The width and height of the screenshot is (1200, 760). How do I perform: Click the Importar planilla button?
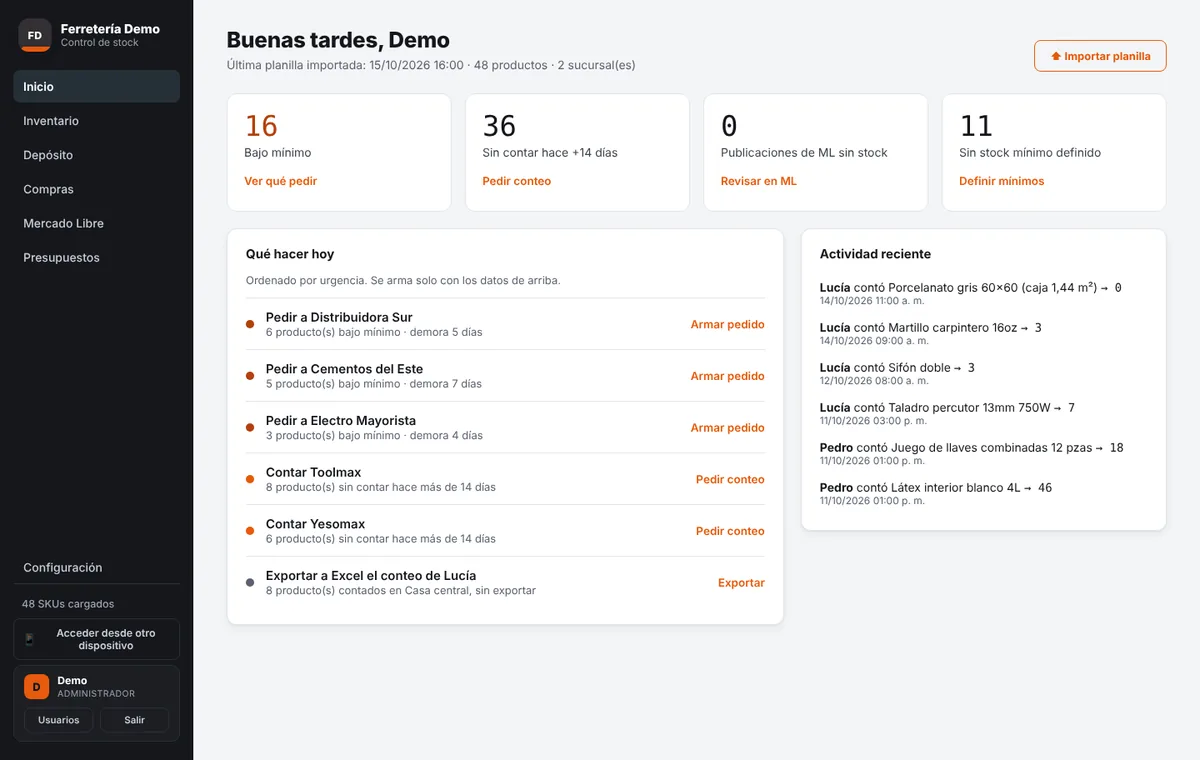[x=1100, y=56]
